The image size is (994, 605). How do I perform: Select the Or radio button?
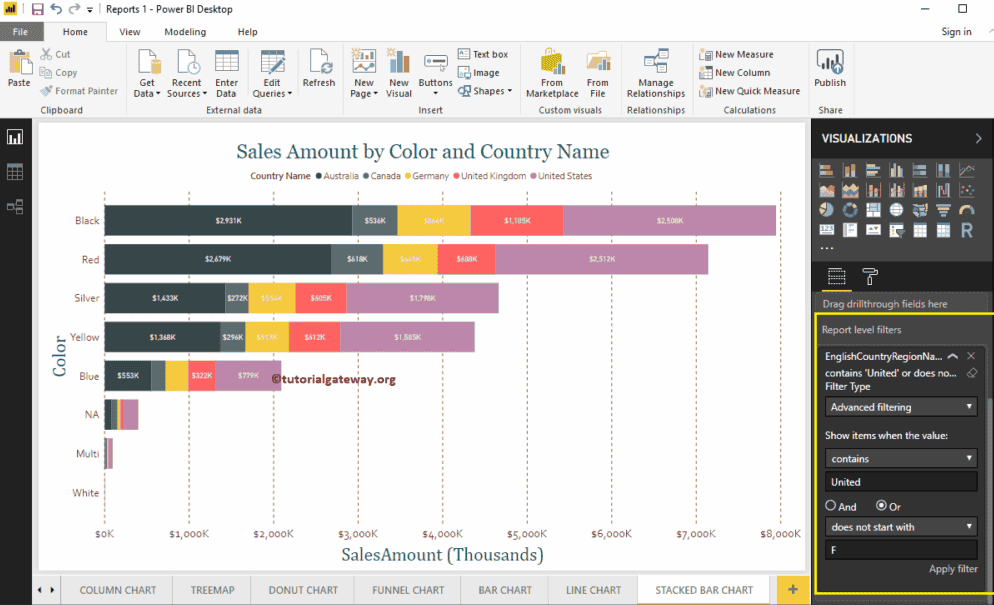pyautogui.click(x=880, y=505)
